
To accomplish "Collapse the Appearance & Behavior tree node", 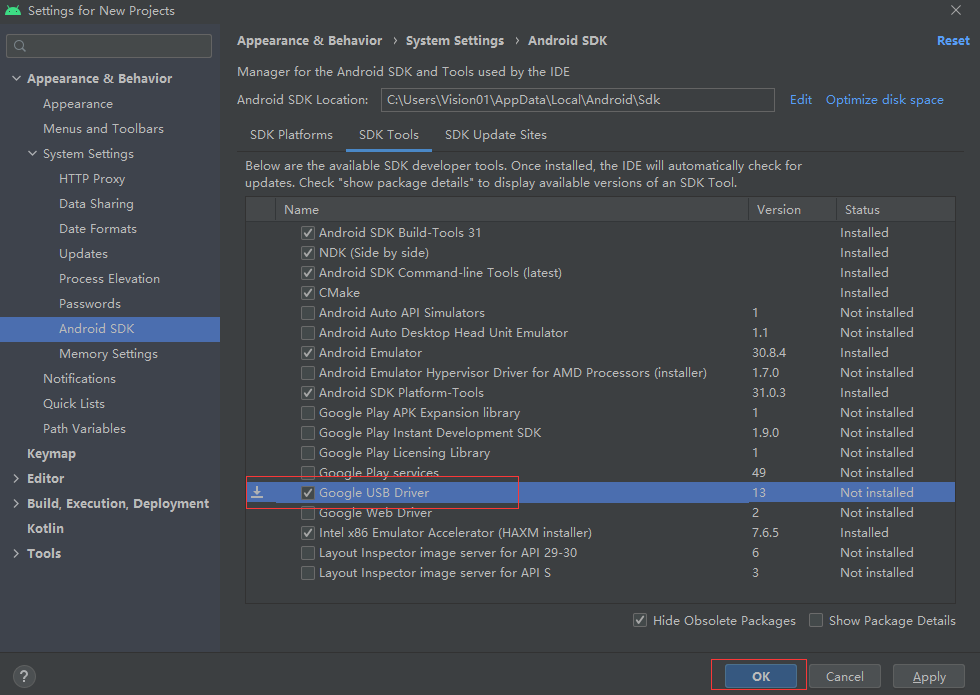I will click(16, 78).
